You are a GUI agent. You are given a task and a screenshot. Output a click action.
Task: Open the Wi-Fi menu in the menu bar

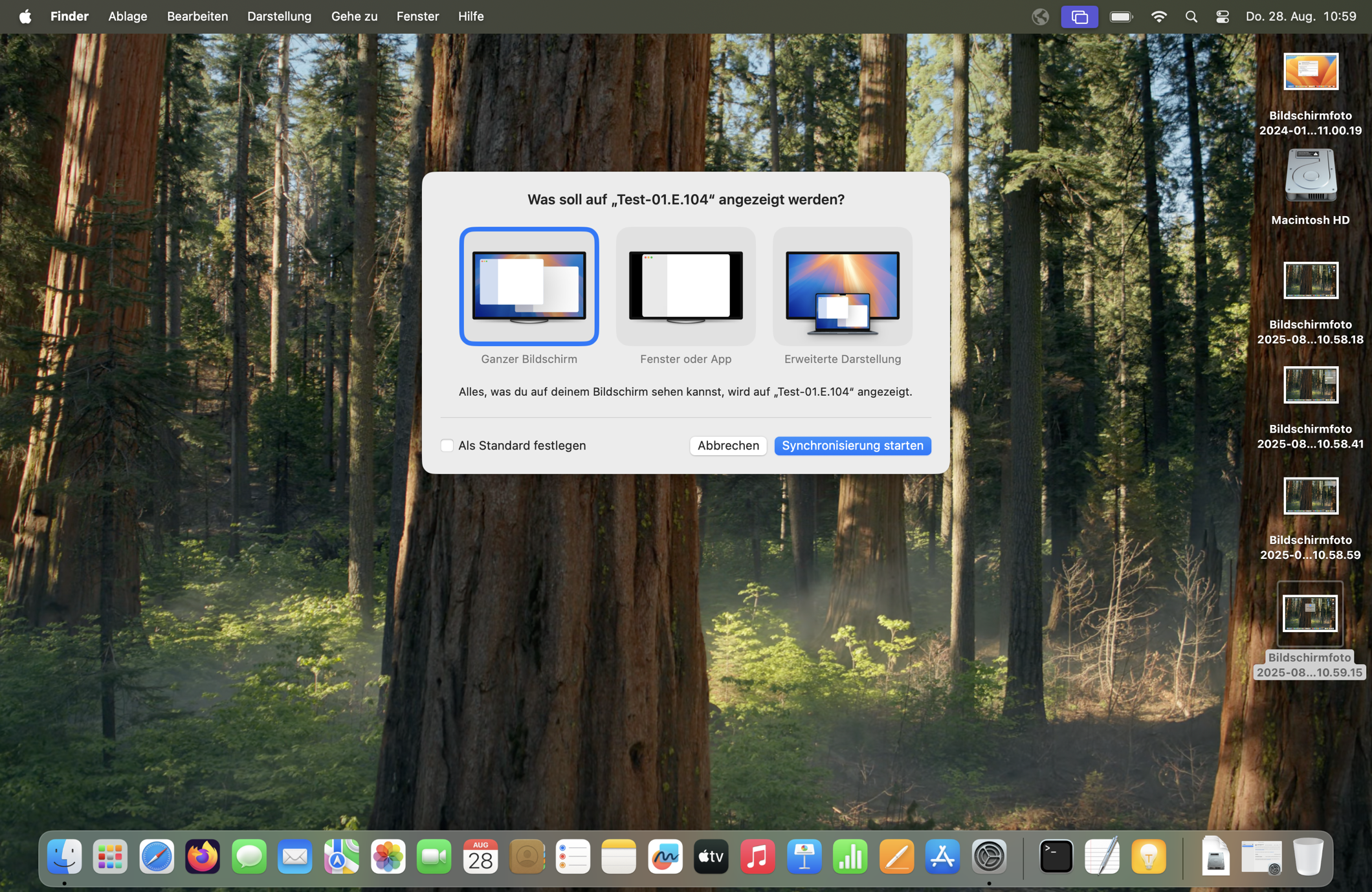[1159, 16]
